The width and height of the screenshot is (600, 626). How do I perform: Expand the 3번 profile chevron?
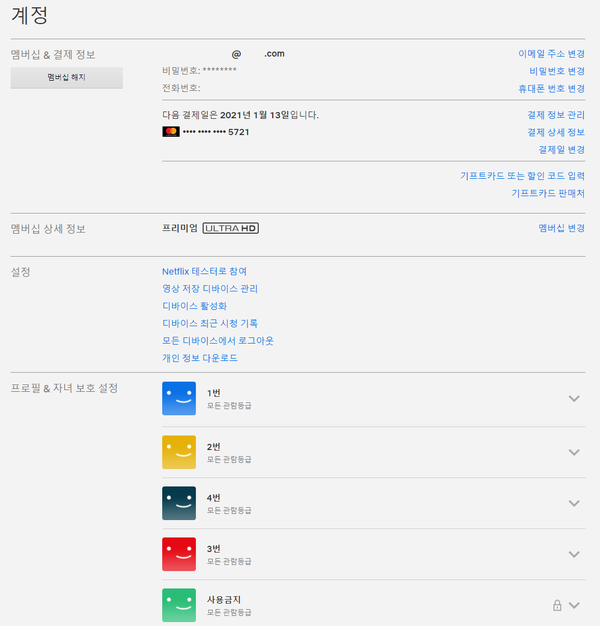pyautogui.click(x=574, y=555)
